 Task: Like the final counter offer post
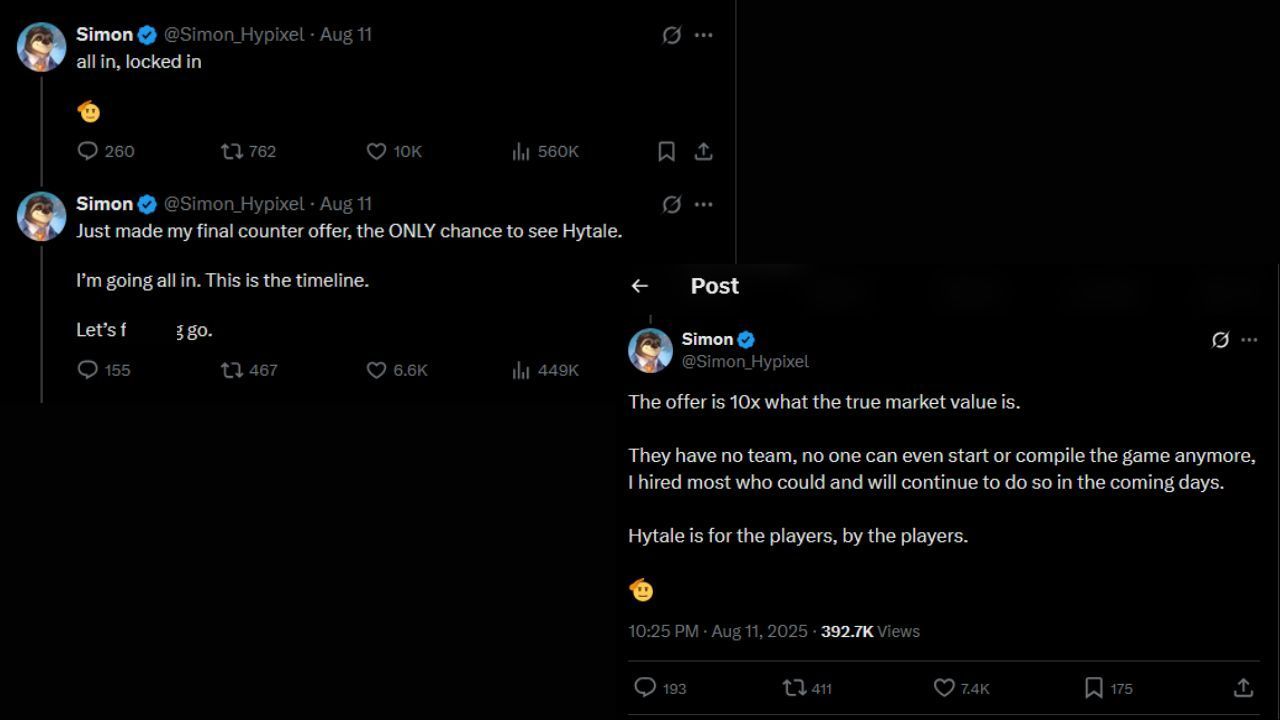pyautogui.click(x=376, y=370)
